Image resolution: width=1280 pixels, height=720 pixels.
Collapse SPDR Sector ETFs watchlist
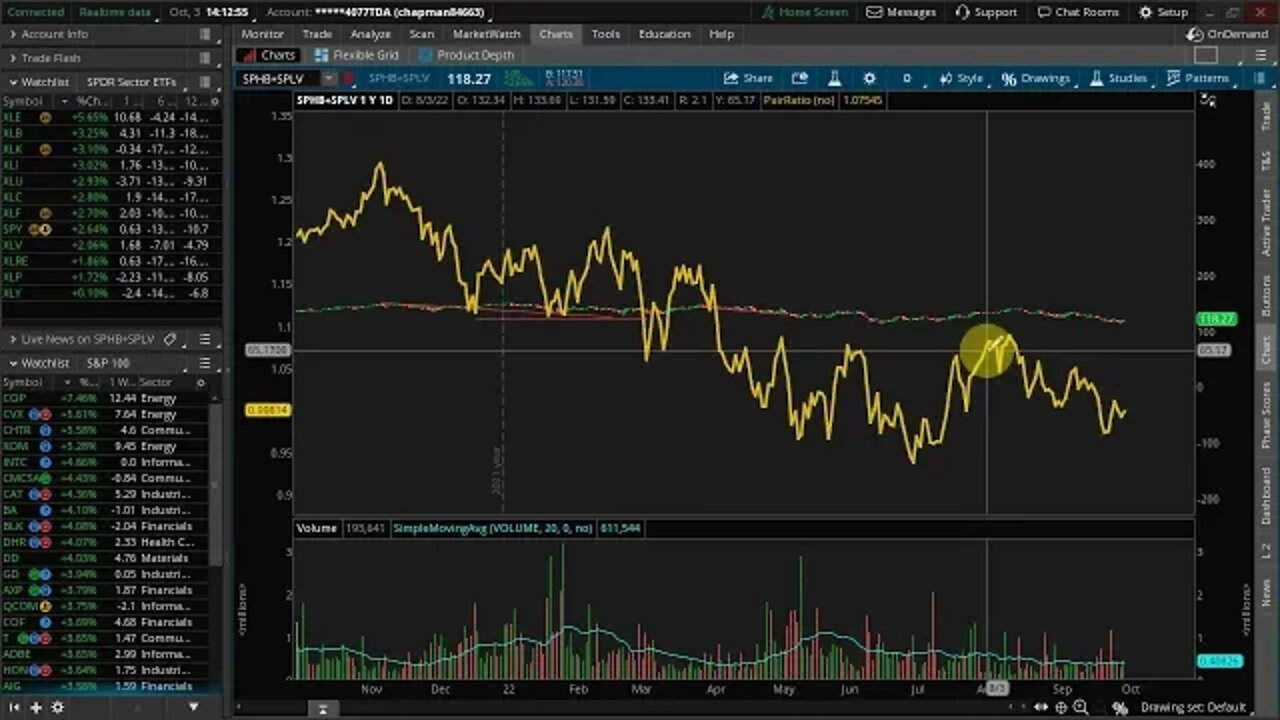12,82
